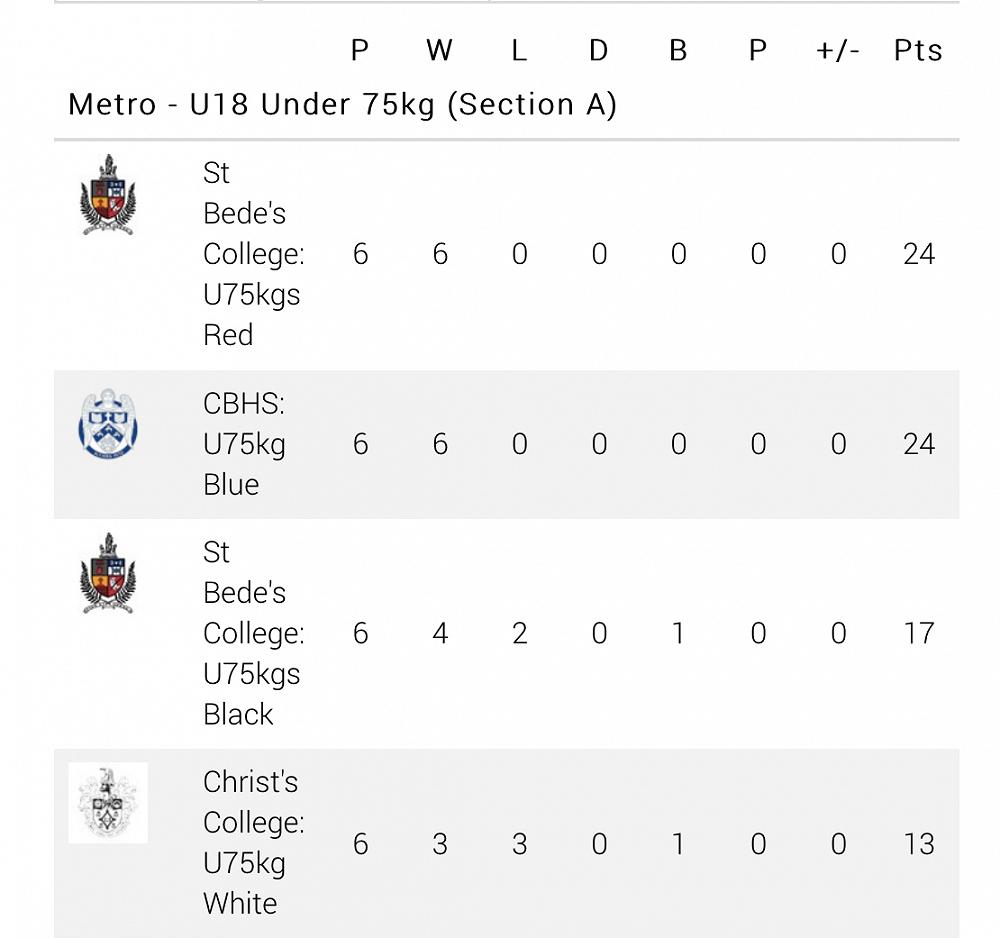This screenshot has width=1000, height=938.
Task: Open CBHS: U75kg Blue team page
Action: coord(244,444)
